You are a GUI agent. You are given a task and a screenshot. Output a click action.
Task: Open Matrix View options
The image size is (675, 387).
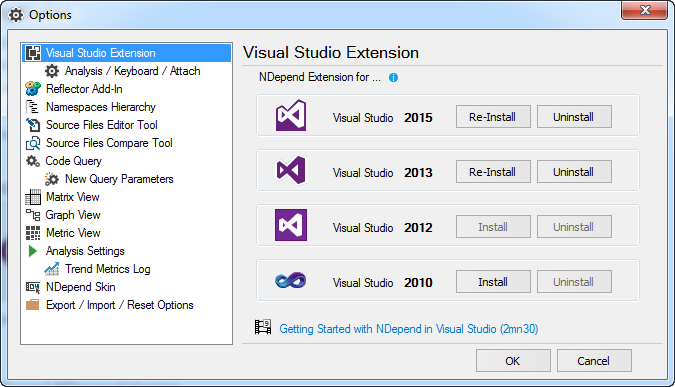pyautogui.click(x=73, y=197)
